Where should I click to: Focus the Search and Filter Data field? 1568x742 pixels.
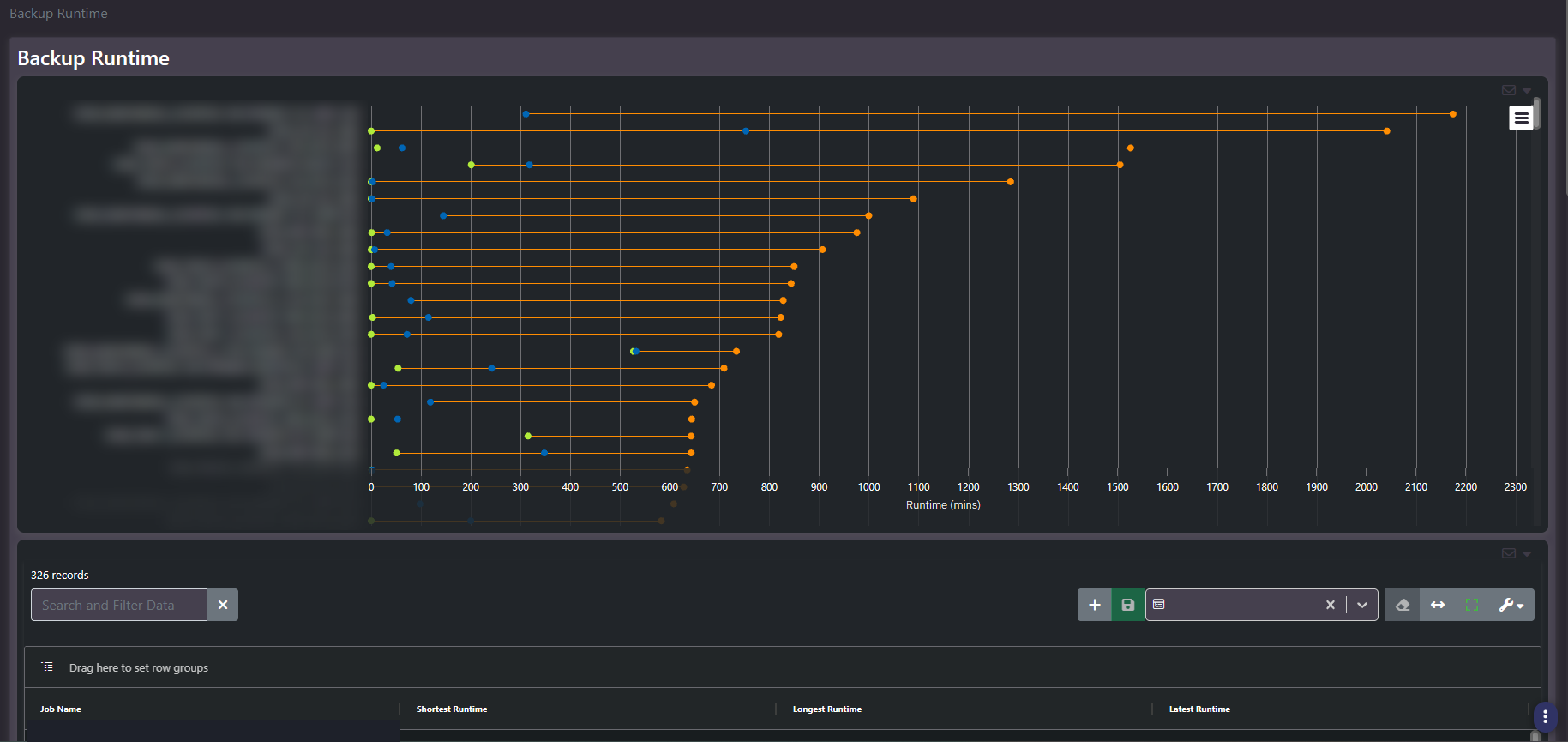tap(119, 605)
